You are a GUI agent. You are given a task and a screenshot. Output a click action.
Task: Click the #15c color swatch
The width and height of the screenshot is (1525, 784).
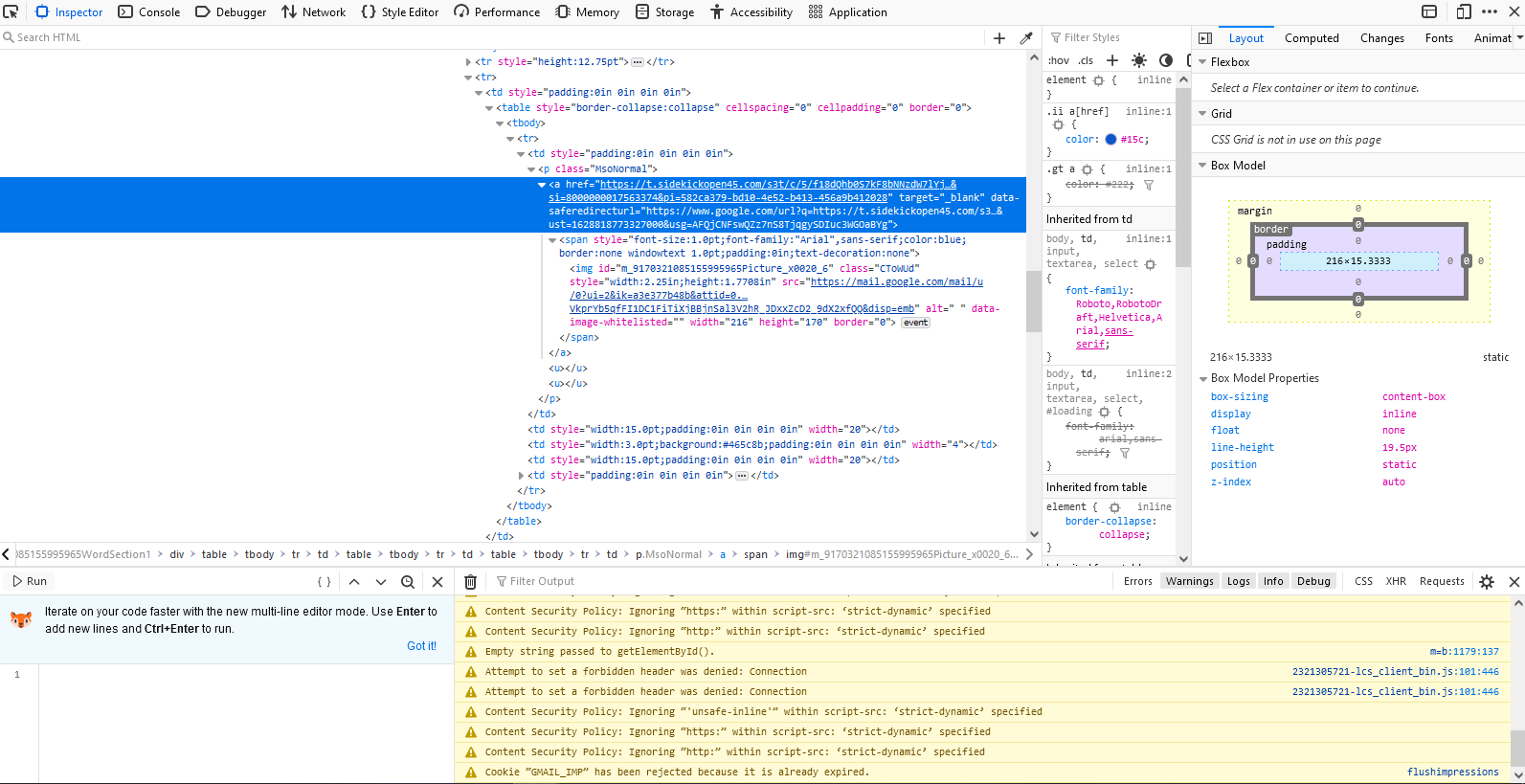tap(1110, 139)
